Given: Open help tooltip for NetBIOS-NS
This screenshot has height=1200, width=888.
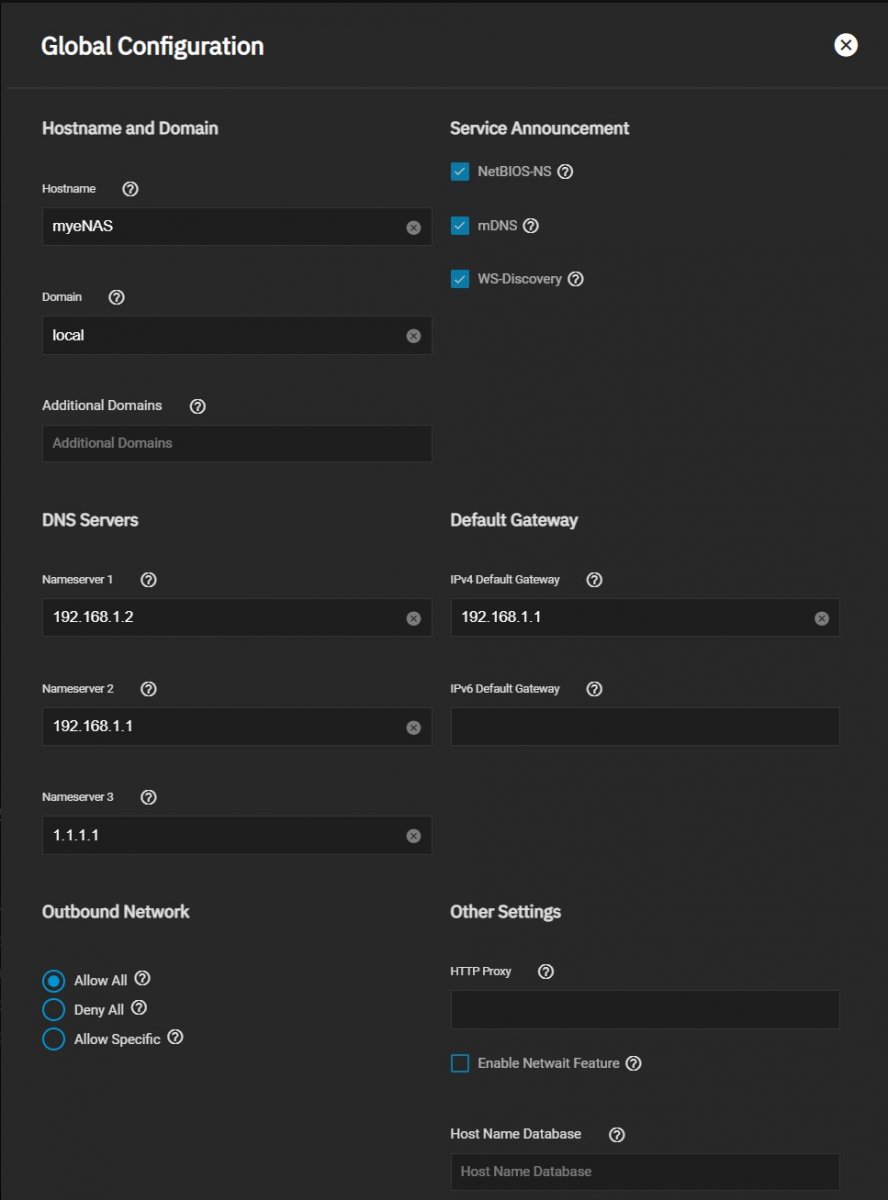Looking at the screenshot, I should (565, 172).
